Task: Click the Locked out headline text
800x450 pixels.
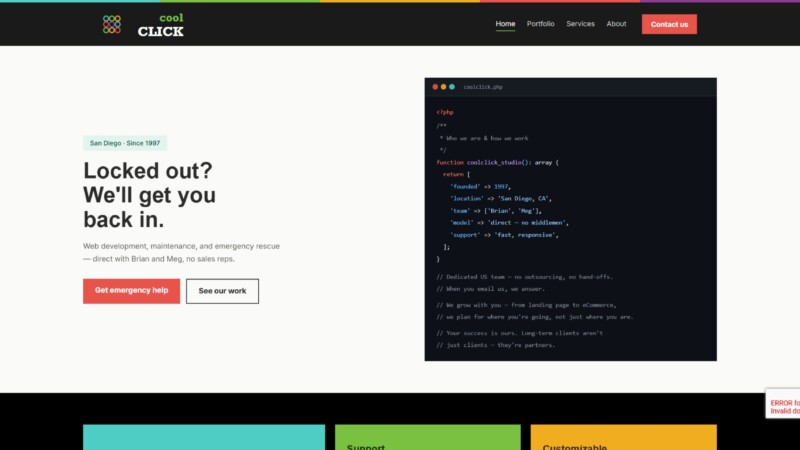Action: click(x=149, y=195)
